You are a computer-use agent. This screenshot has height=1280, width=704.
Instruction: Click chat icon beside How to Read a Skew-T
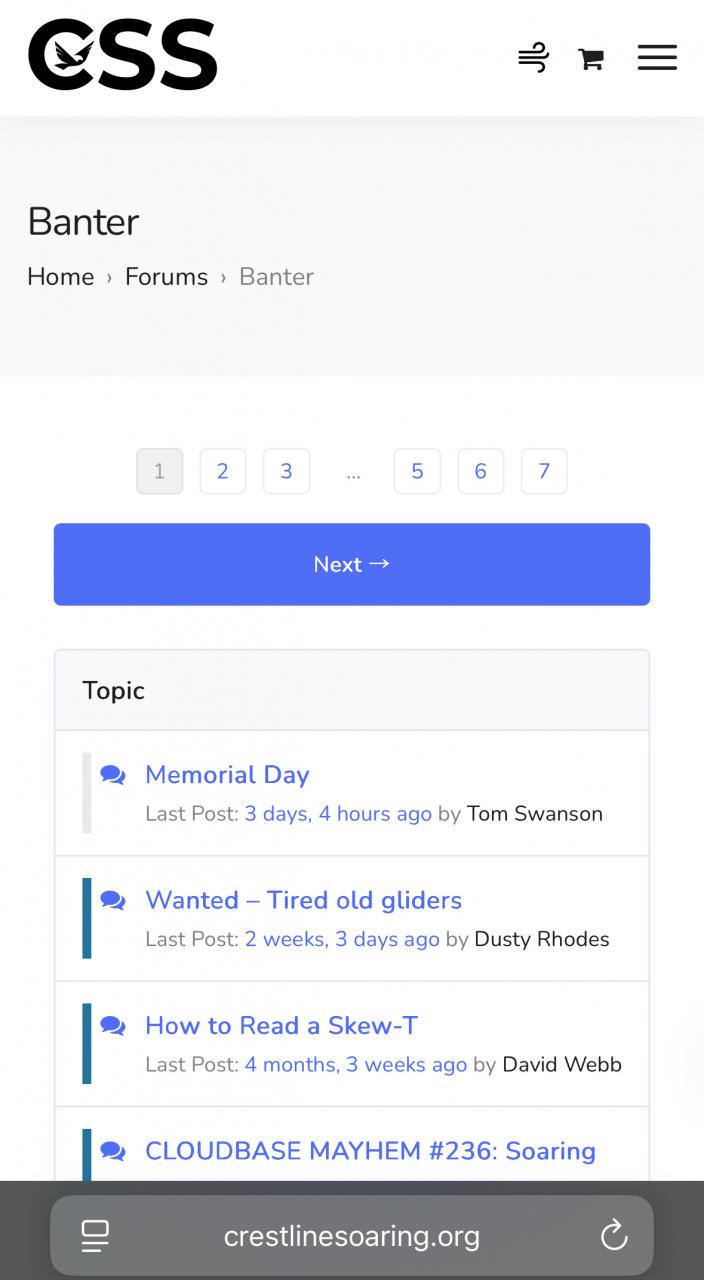pos(113,1026)
